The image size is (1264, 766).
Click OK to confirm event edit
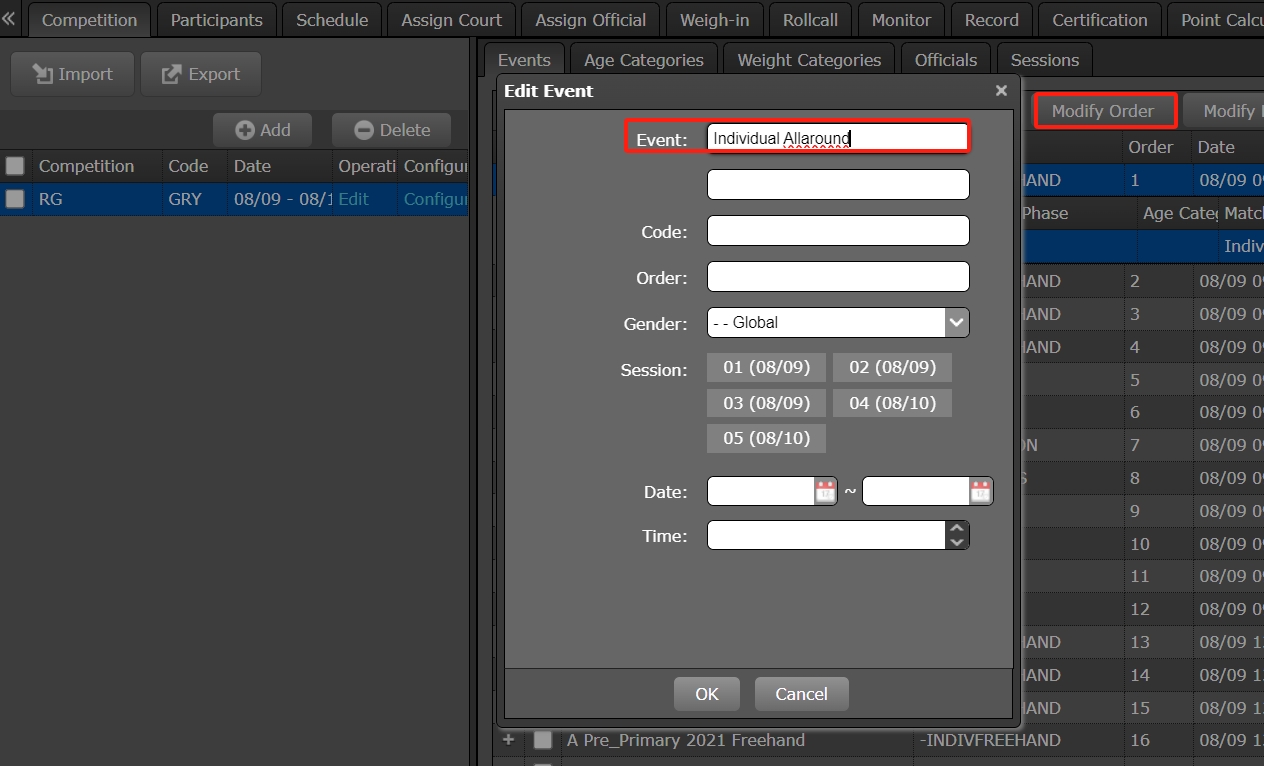(706, 694)
